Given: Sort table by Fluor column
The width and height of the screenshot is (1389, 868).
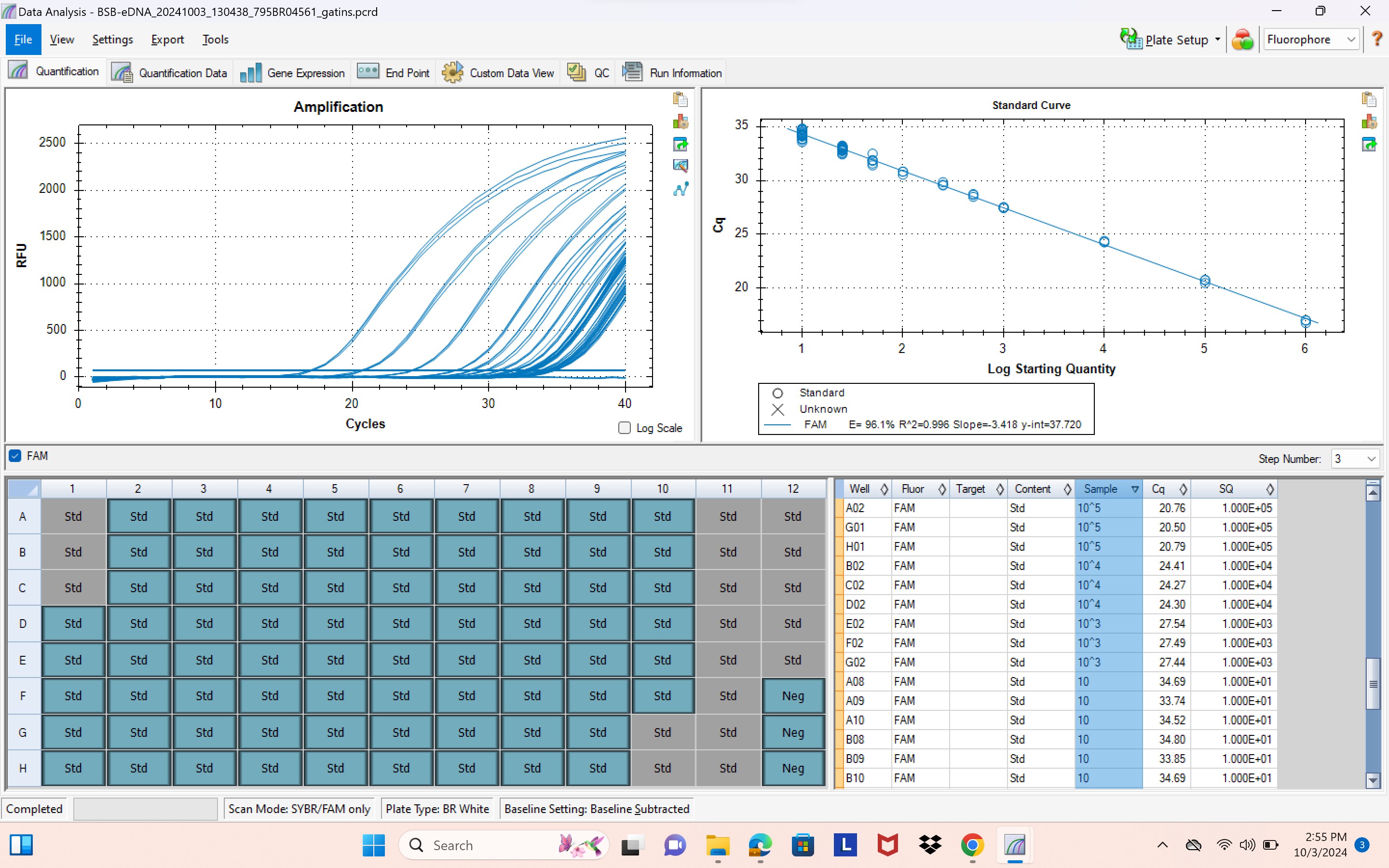Looking at the screenshot, I should coord(920,488).
